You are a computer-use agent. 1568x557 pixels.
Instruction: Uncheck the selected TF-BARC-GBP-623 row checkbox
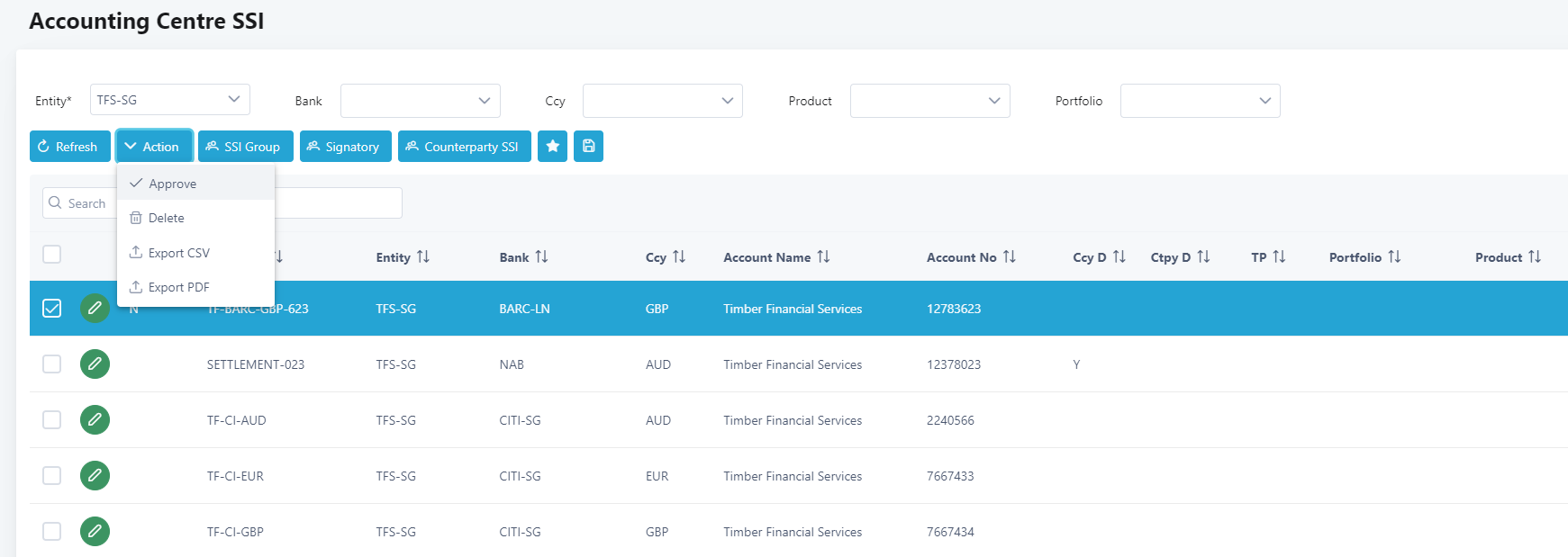[x=52, y=309]
